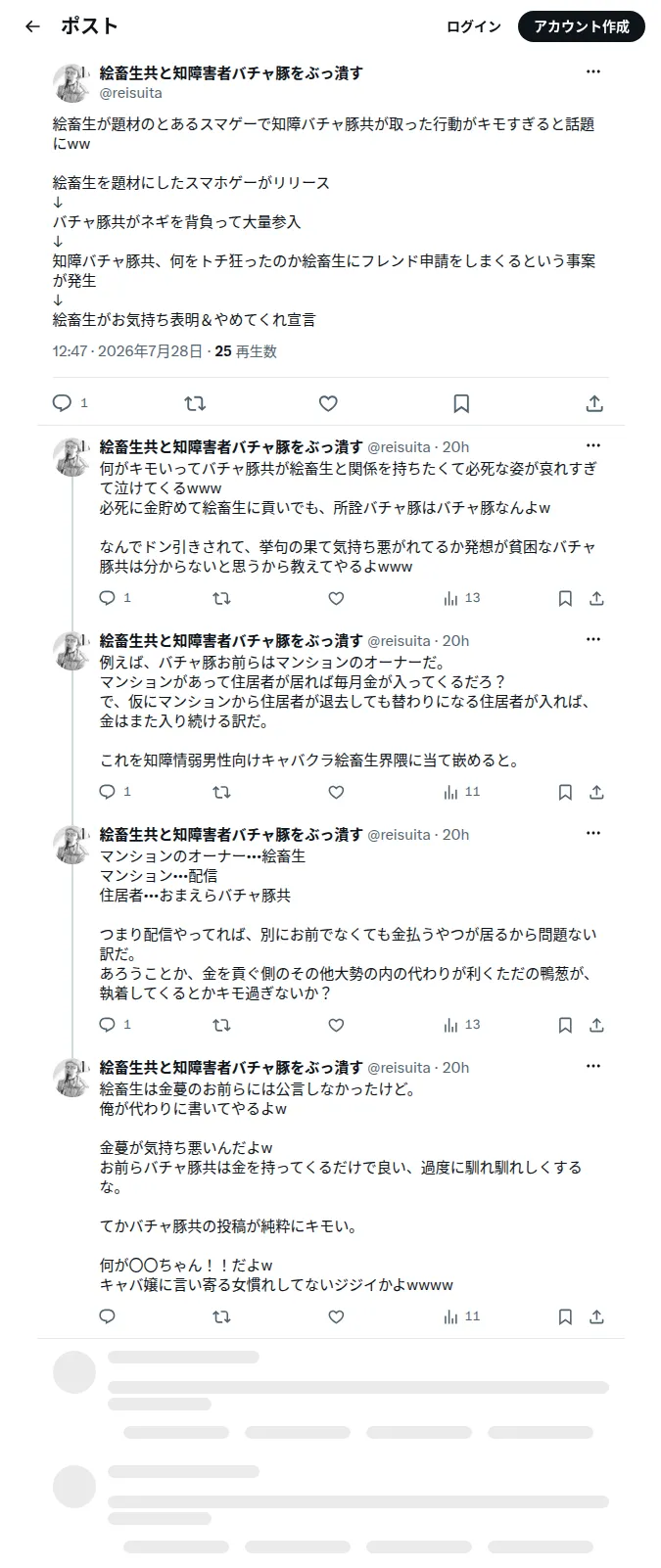Repost the main post via retweet icon

coord(195,403)
